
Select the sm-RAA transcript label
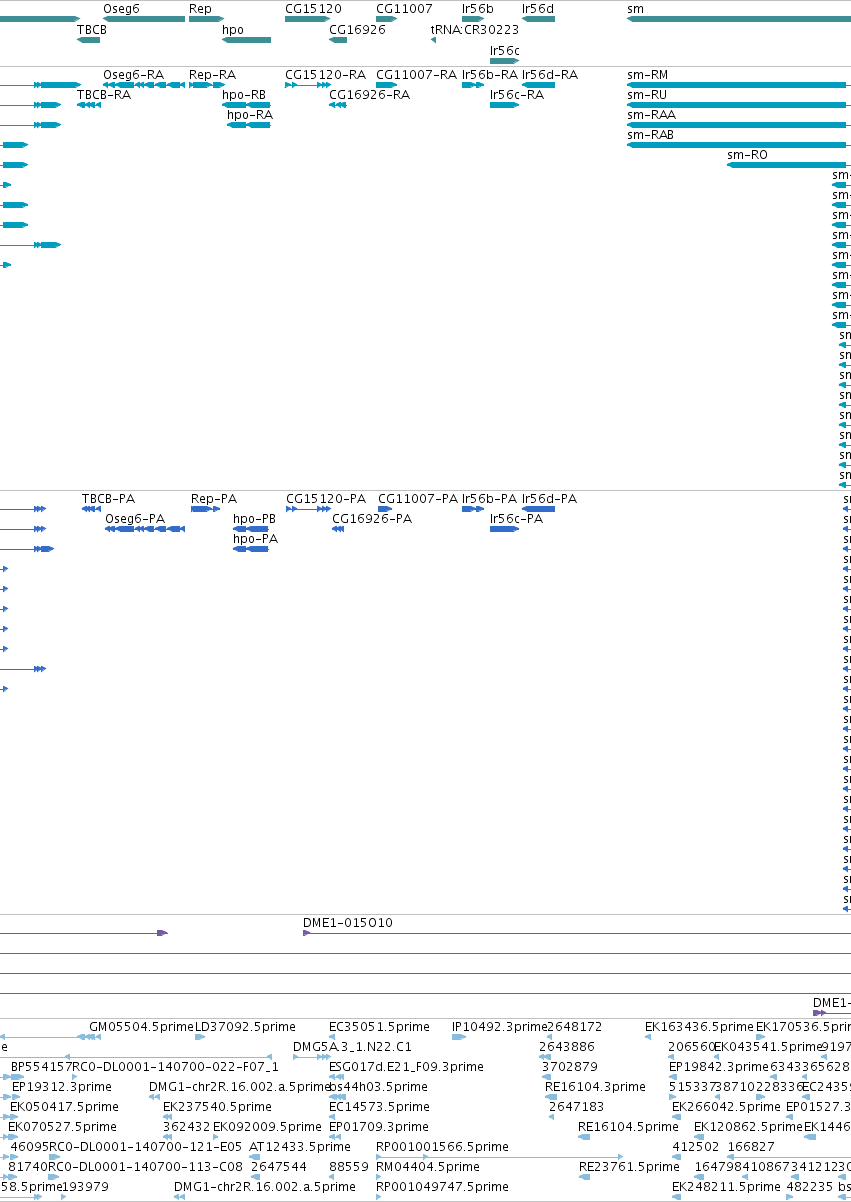pos(651,115)
